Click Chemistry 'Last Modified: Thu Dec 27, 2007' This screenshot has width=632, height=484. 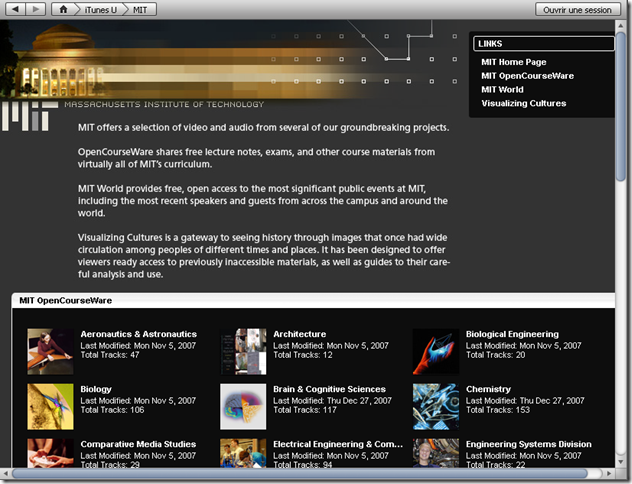(x=525, y=401)
